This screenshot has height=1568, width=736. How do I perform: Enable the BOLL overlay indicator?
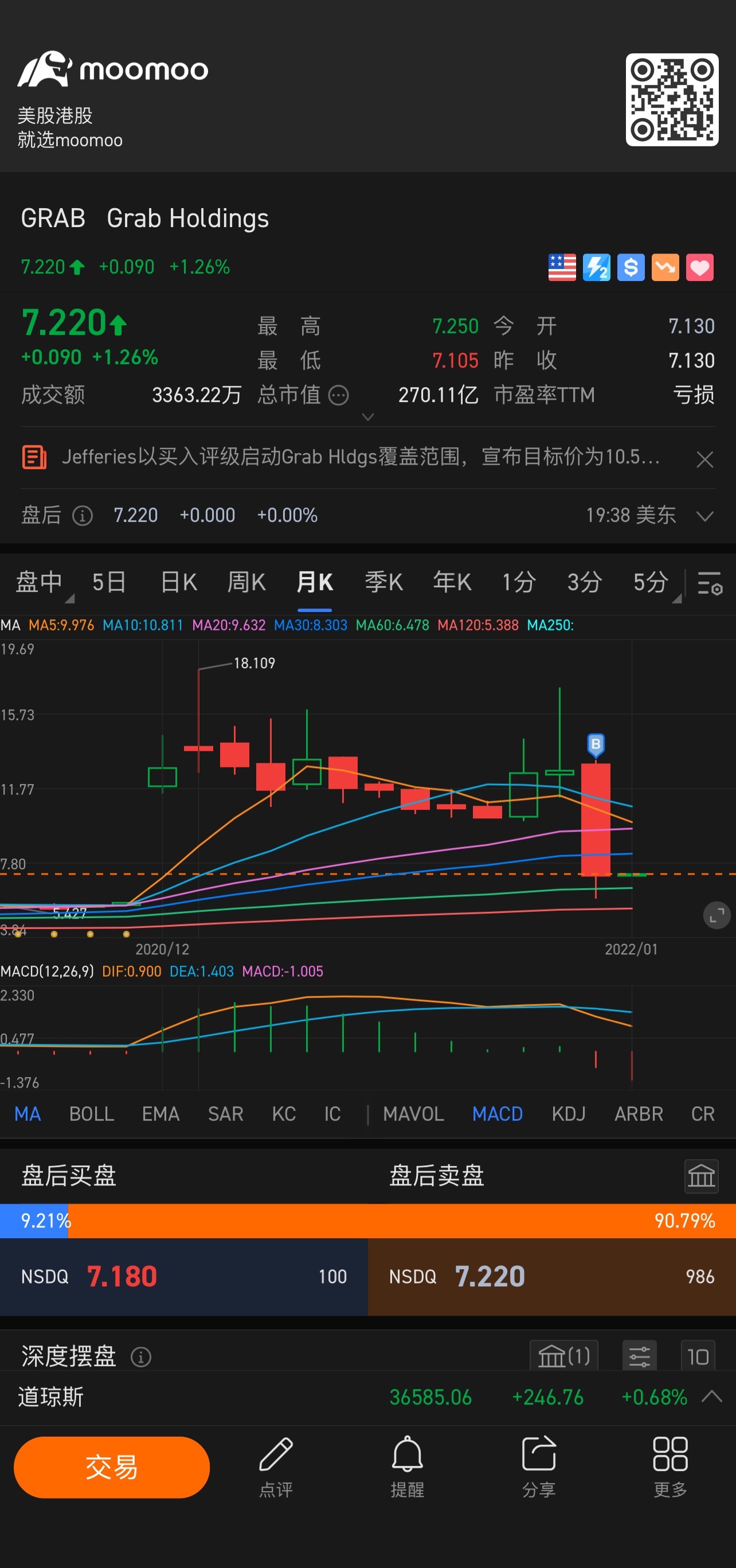click(x=92, y=1114)
